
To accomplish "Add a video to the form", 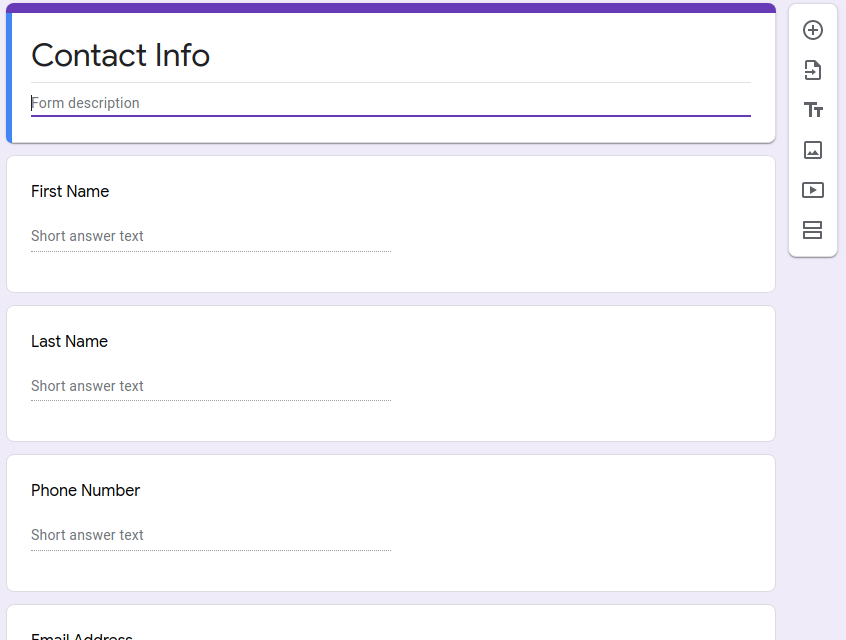I will point(812,190).
